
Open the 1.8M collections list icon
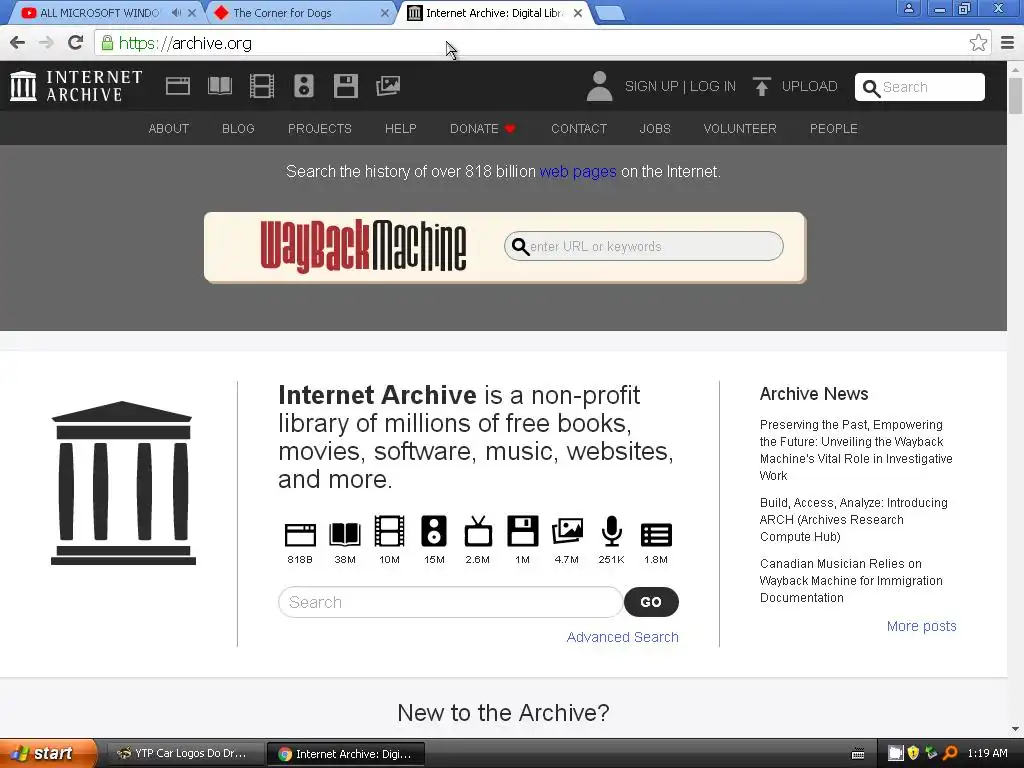(x=656, y=535)
